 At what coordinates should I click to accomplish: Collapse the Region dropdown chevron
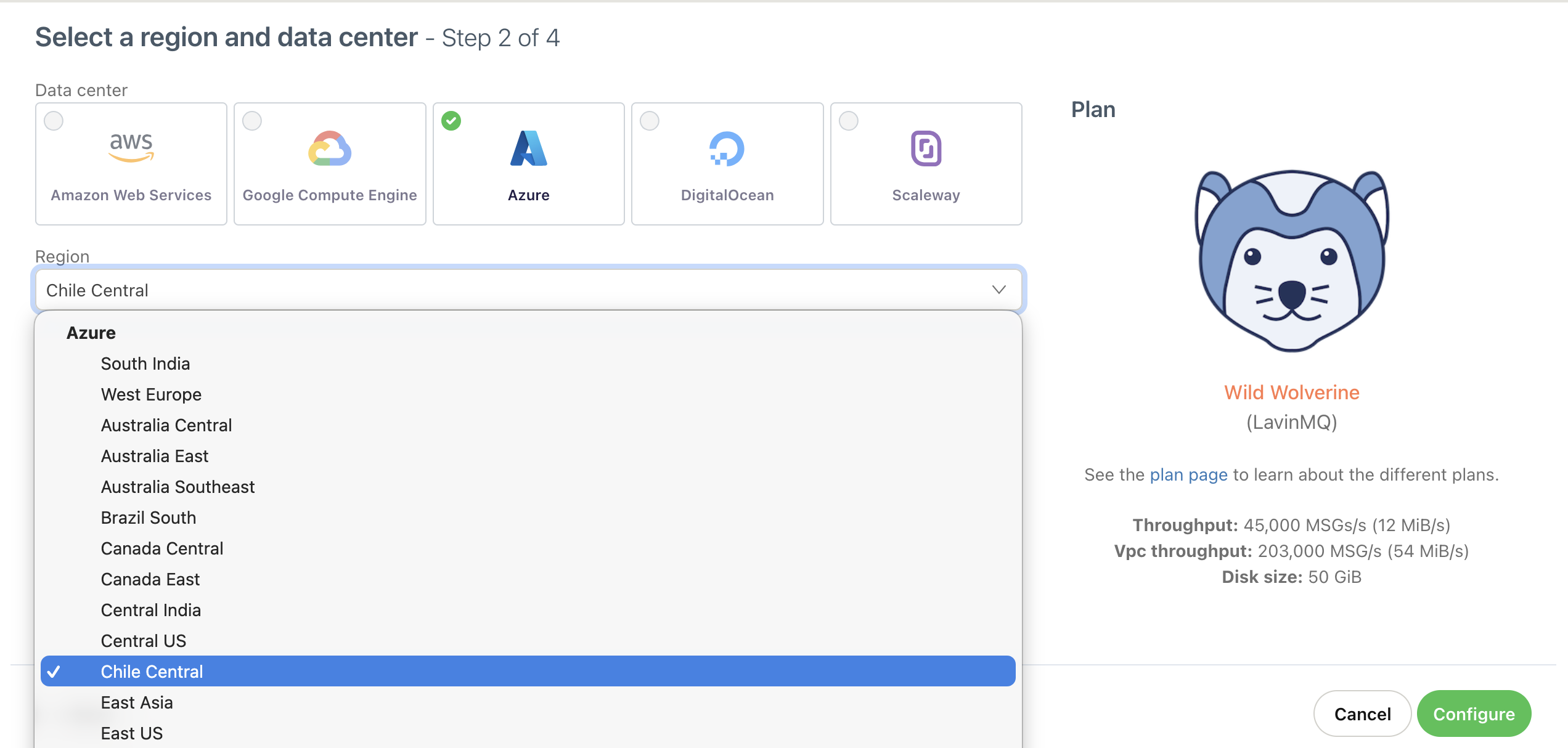pos(998,290)
